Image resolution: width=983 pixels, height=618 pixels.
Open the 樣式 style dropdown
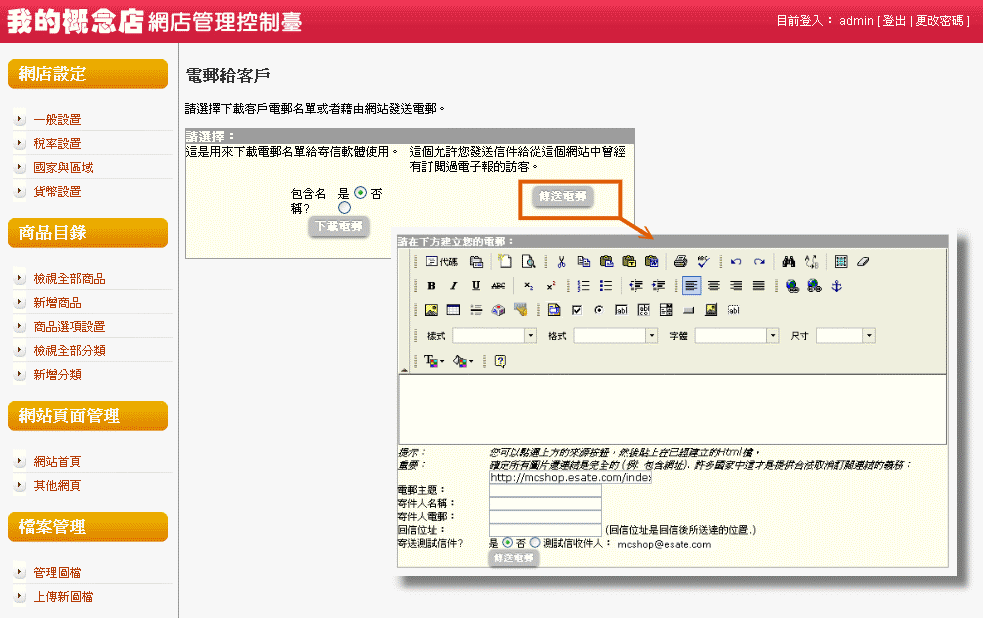tap(531, 336)
